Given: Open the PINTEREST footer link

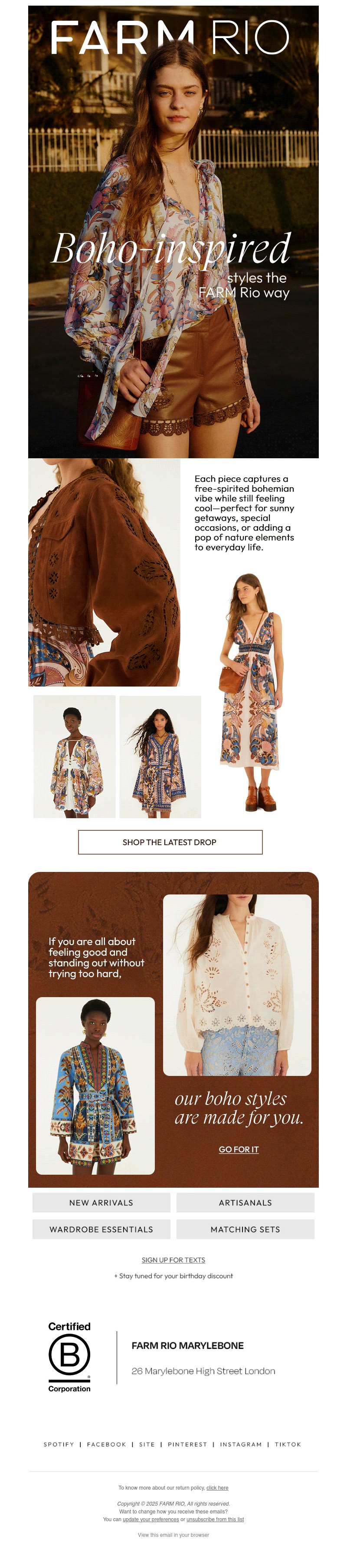Looking at the screenshot, I should [x=187, y=1445].
